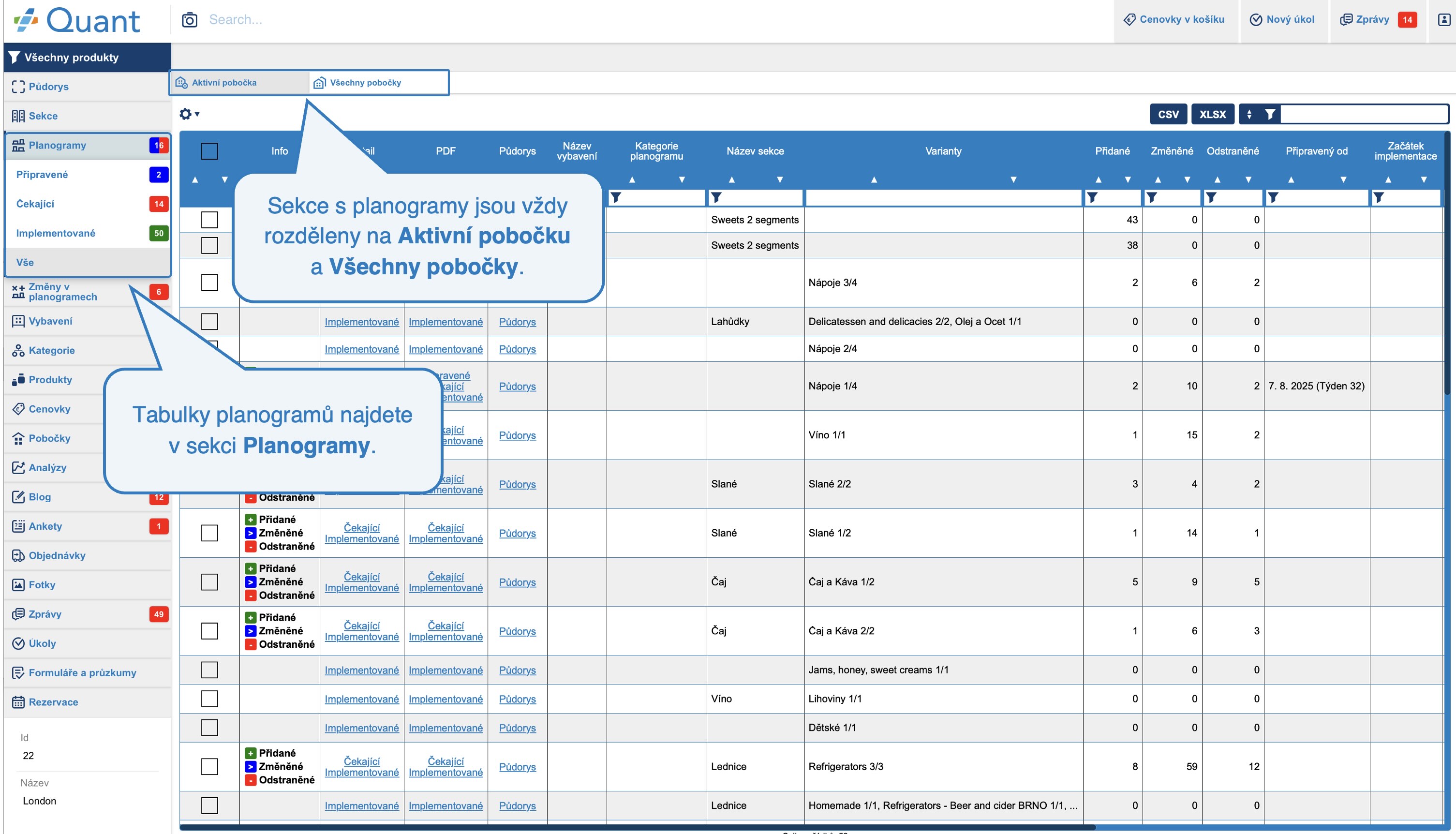This screenshot has width=1456, height=834.
Task: Check the Refrigerators 3/3 row checkbox
Action: [209, 766]
